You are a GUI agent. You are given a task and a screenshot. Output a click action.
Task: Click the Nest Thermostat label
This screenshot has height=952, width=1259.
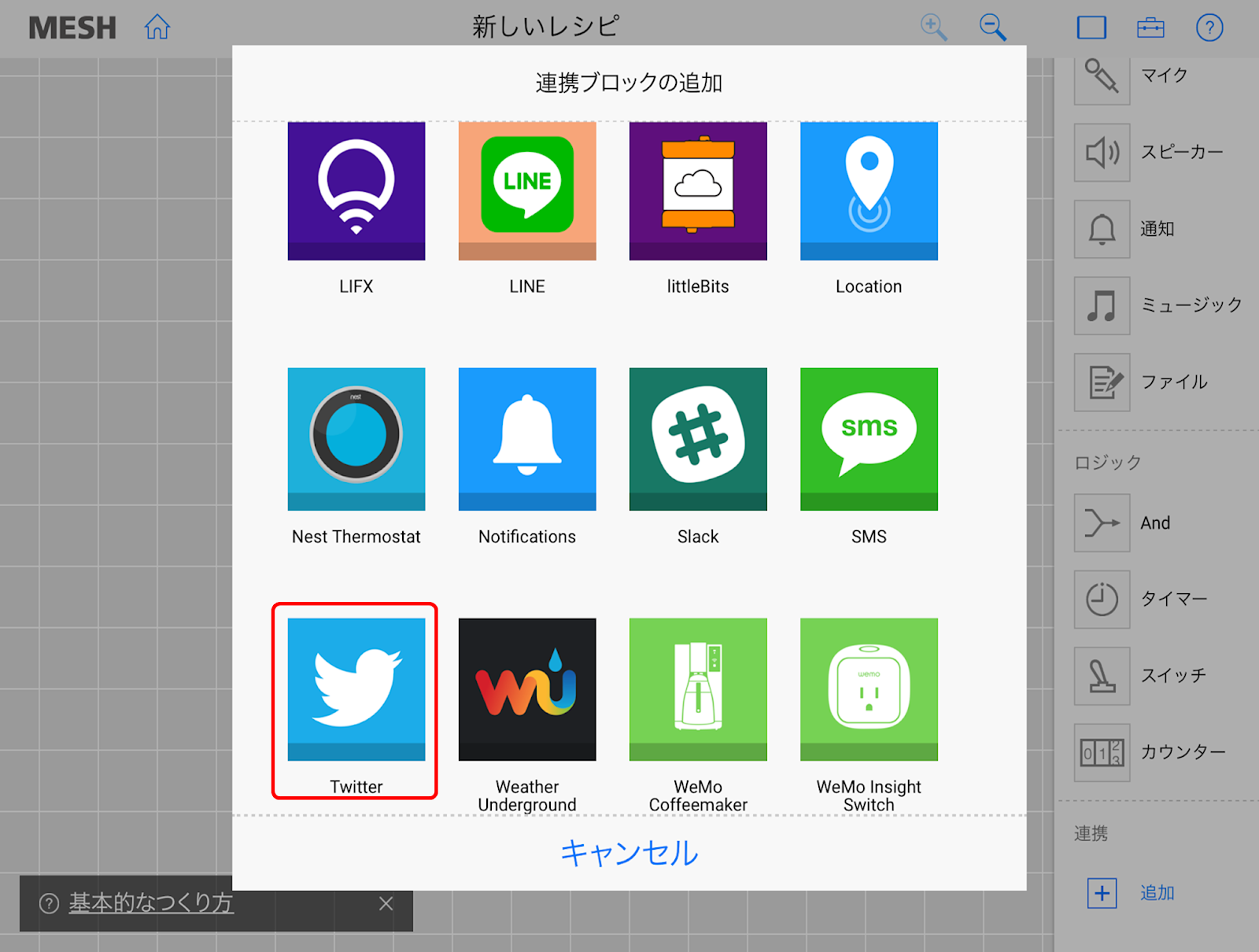click(x=356, y=537)
